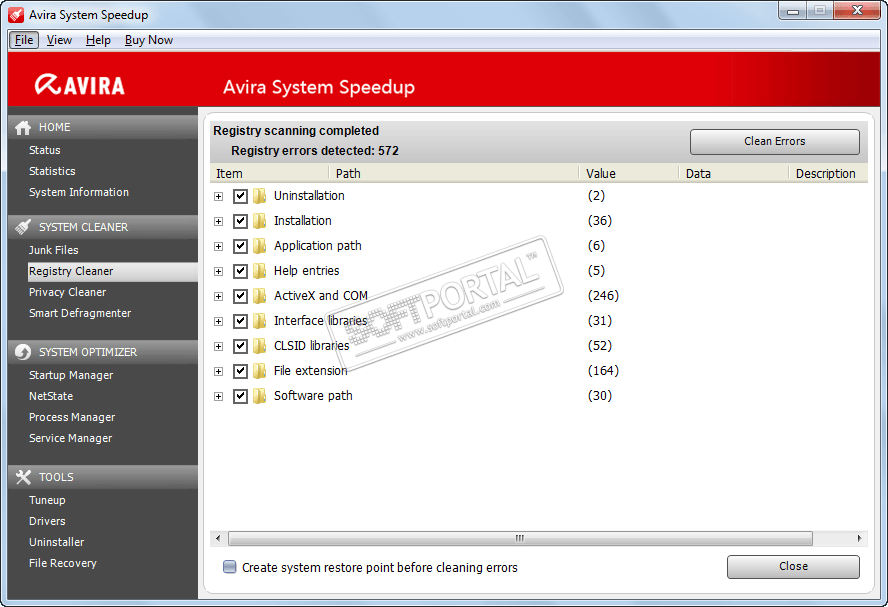888x607 pixels.
Task: Uncheck the CLSID libraries checkbox
Action: (x=240, y=346)
